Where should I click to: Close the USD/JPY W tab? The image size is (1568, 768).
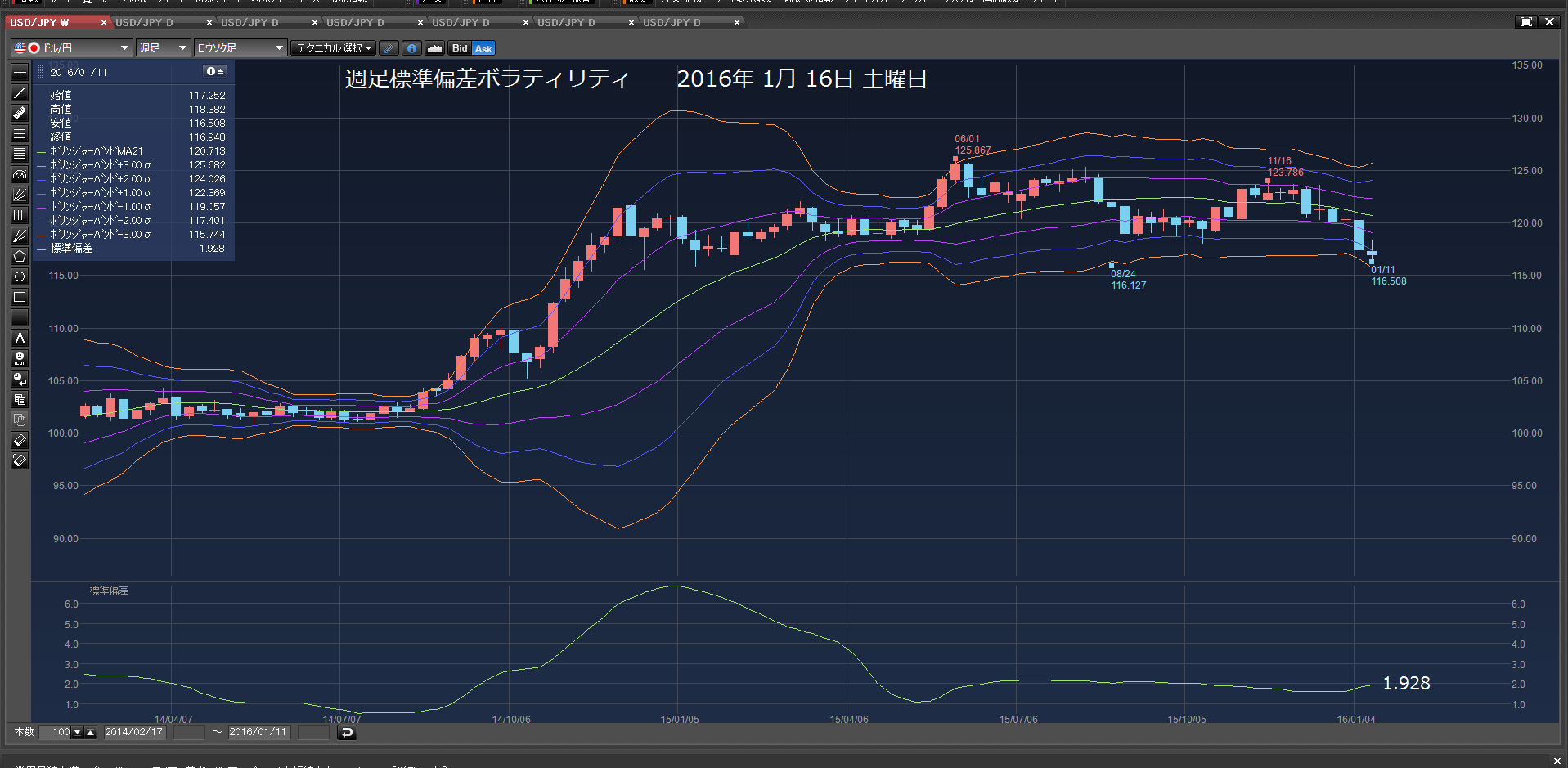point(104,22)
